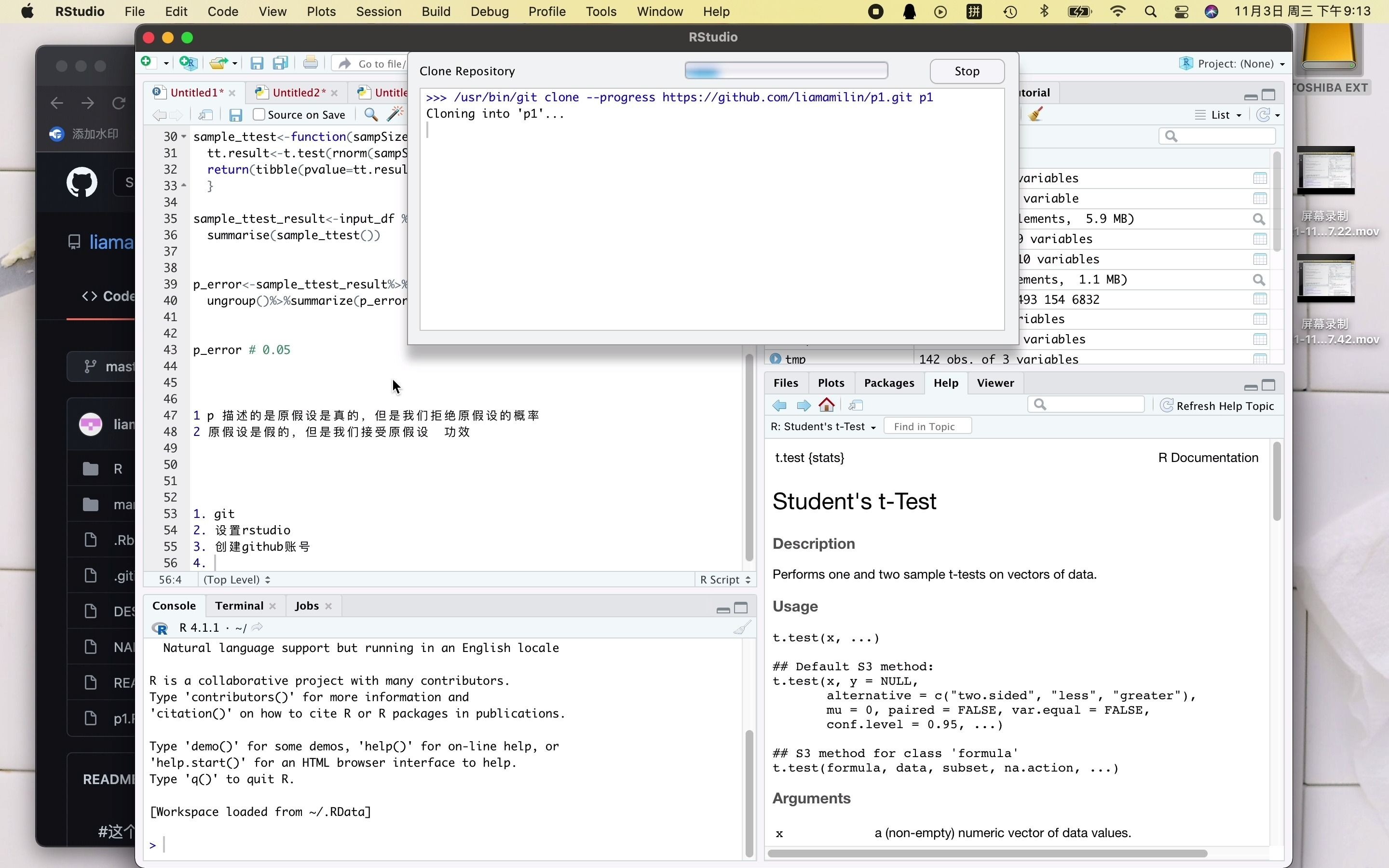Screen dimensions: 1389x868
Task: Click the save all documents icon
Action: (280, 63)
